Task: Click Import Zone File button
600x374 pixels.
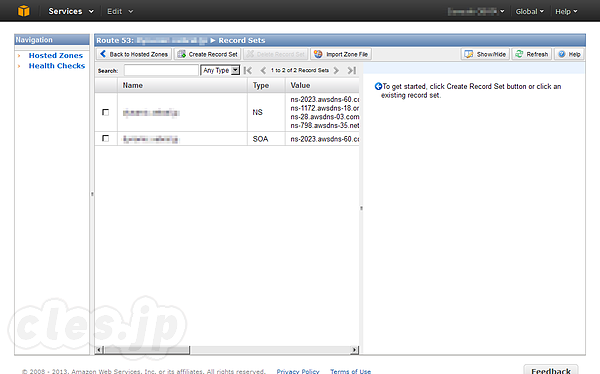Action: click(341, 54)
